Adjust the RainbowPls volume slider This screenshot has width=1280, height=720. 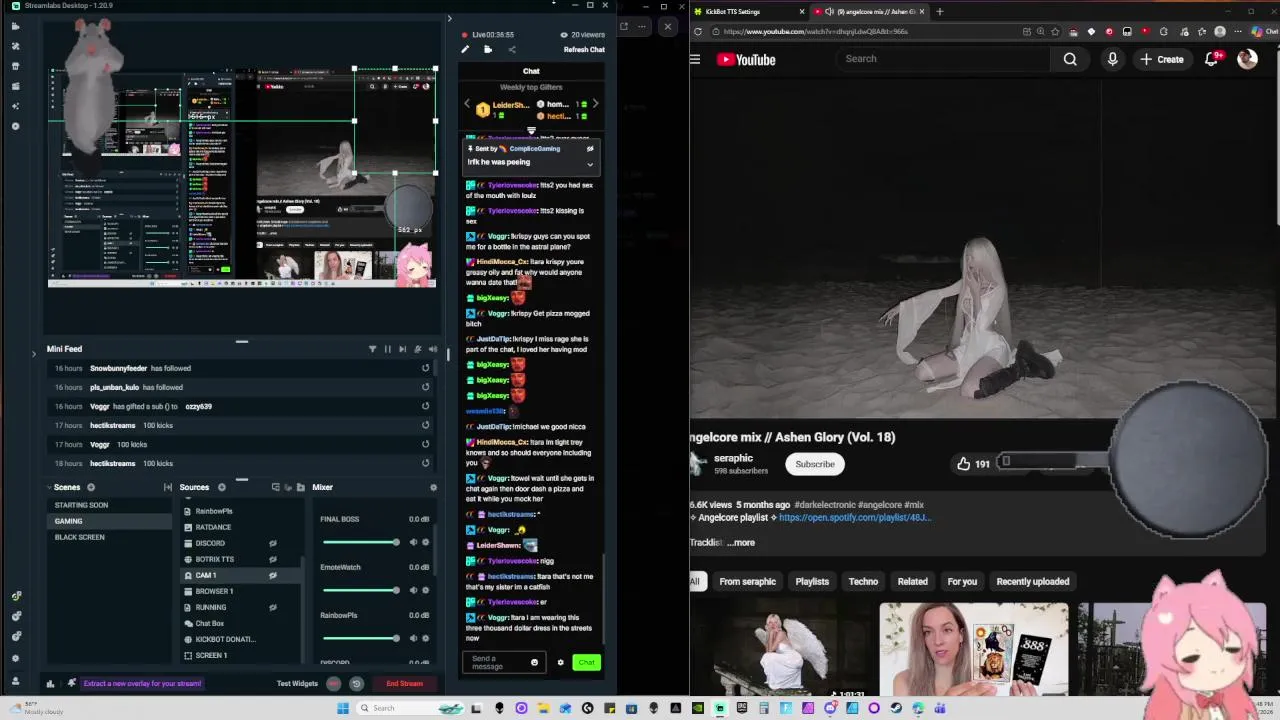360,638
